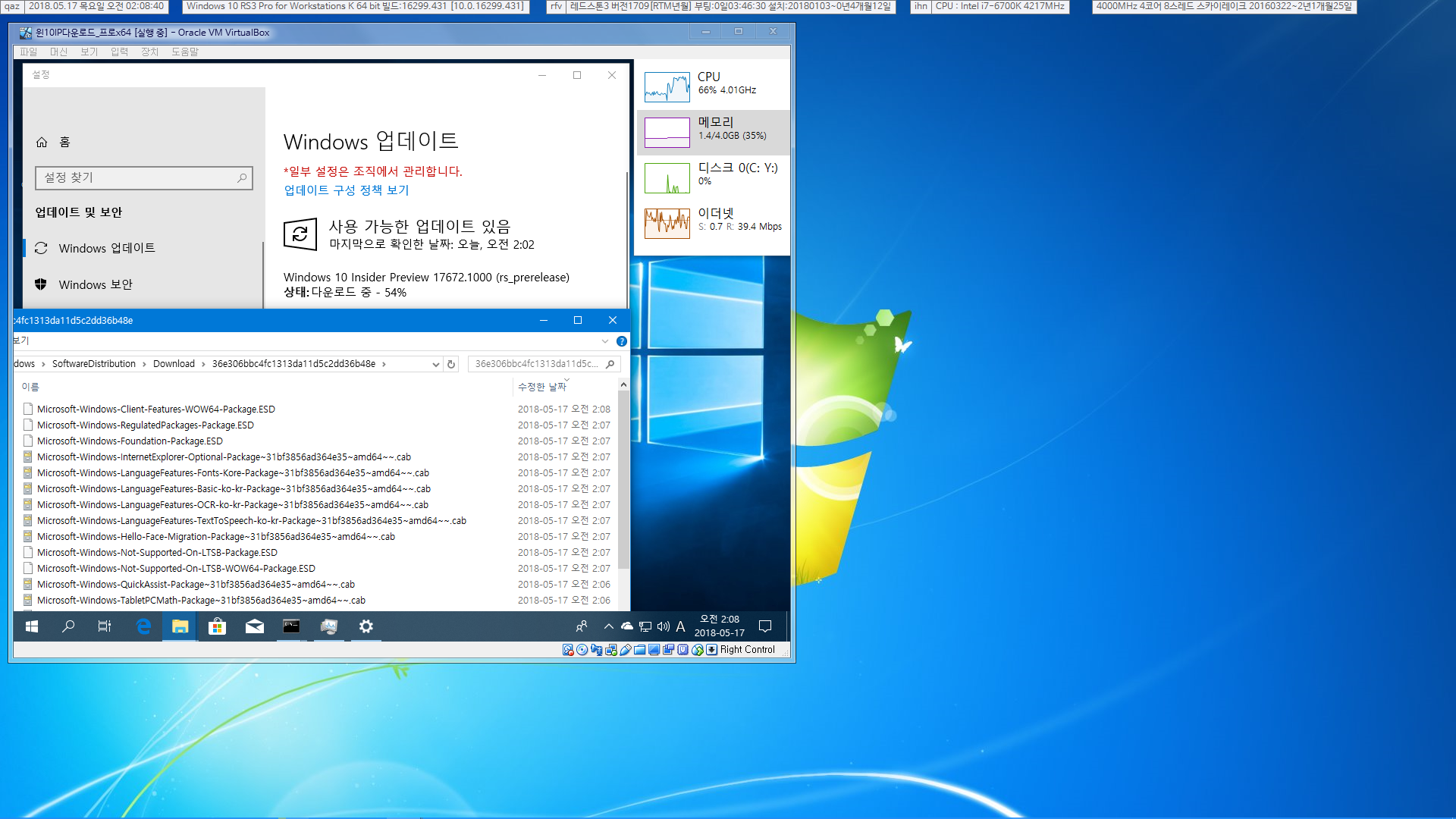Viewport: 1456px width, 819px height.
Task: Sort by 이름 column header
Action: pos(30,387)
